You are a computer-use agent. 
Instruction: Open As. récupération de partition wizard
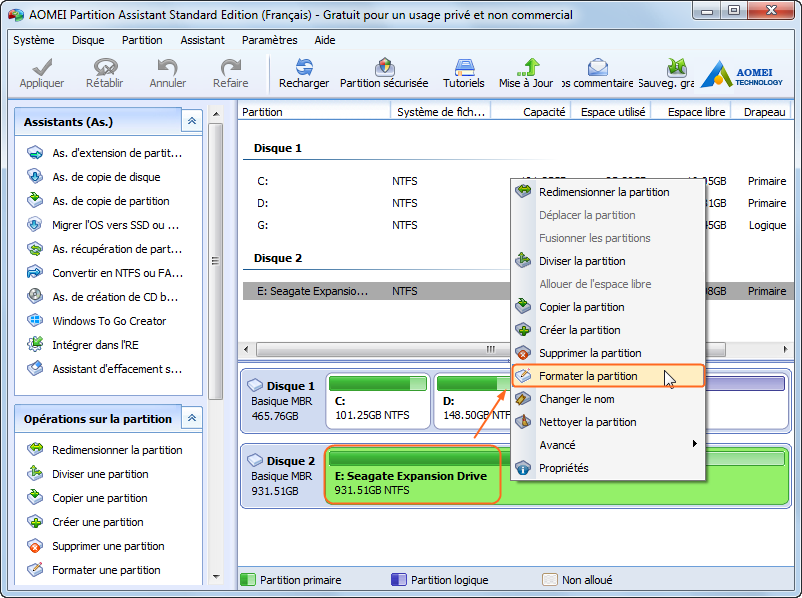(105, 249)
